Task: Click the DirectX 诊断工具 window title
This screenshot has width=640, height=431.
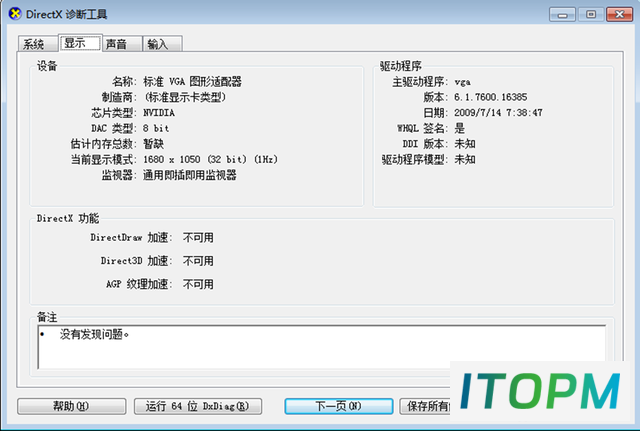Action: (67, 14)
